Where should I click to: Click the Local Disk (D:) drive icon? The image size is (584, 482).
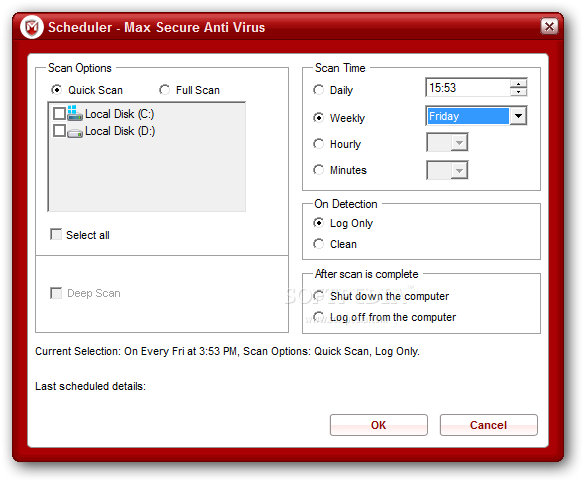point(75,132)
